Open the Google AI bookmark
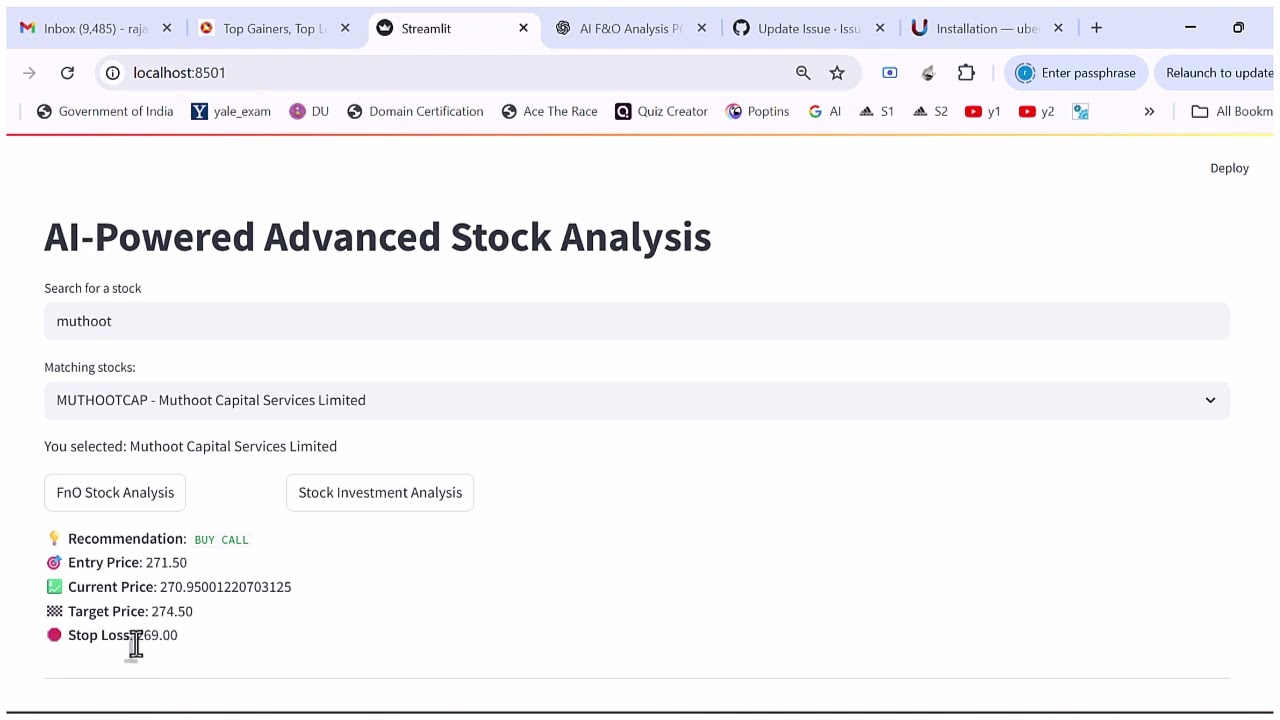This screenshot has width=1280, height=720. point(825,111)
